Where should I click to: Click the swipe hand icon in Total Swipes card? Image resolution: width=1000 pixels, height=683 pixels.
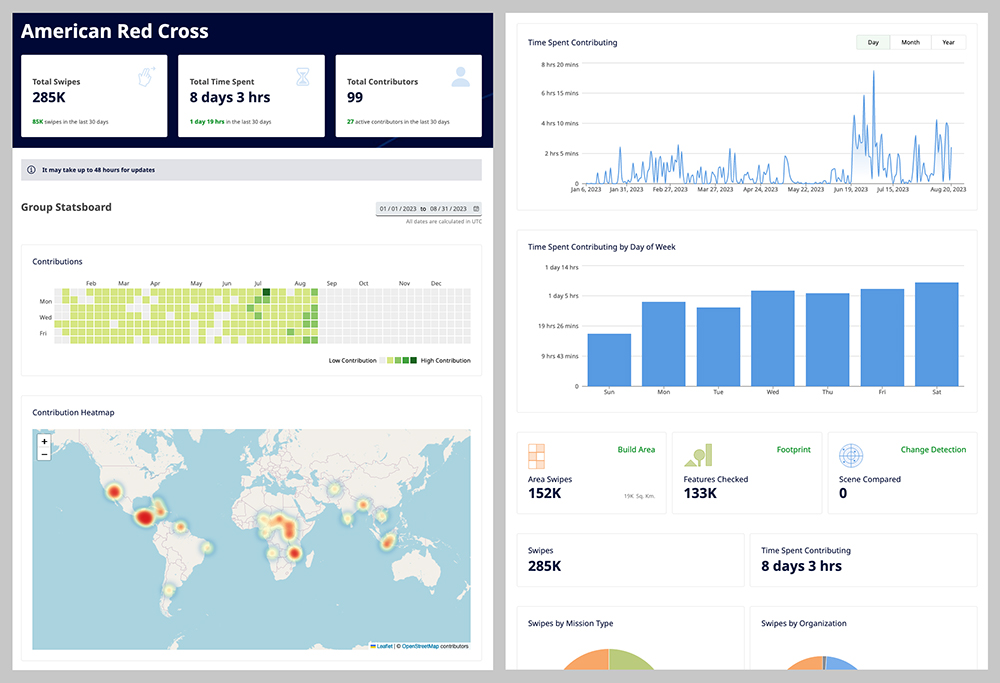(146, 77)
